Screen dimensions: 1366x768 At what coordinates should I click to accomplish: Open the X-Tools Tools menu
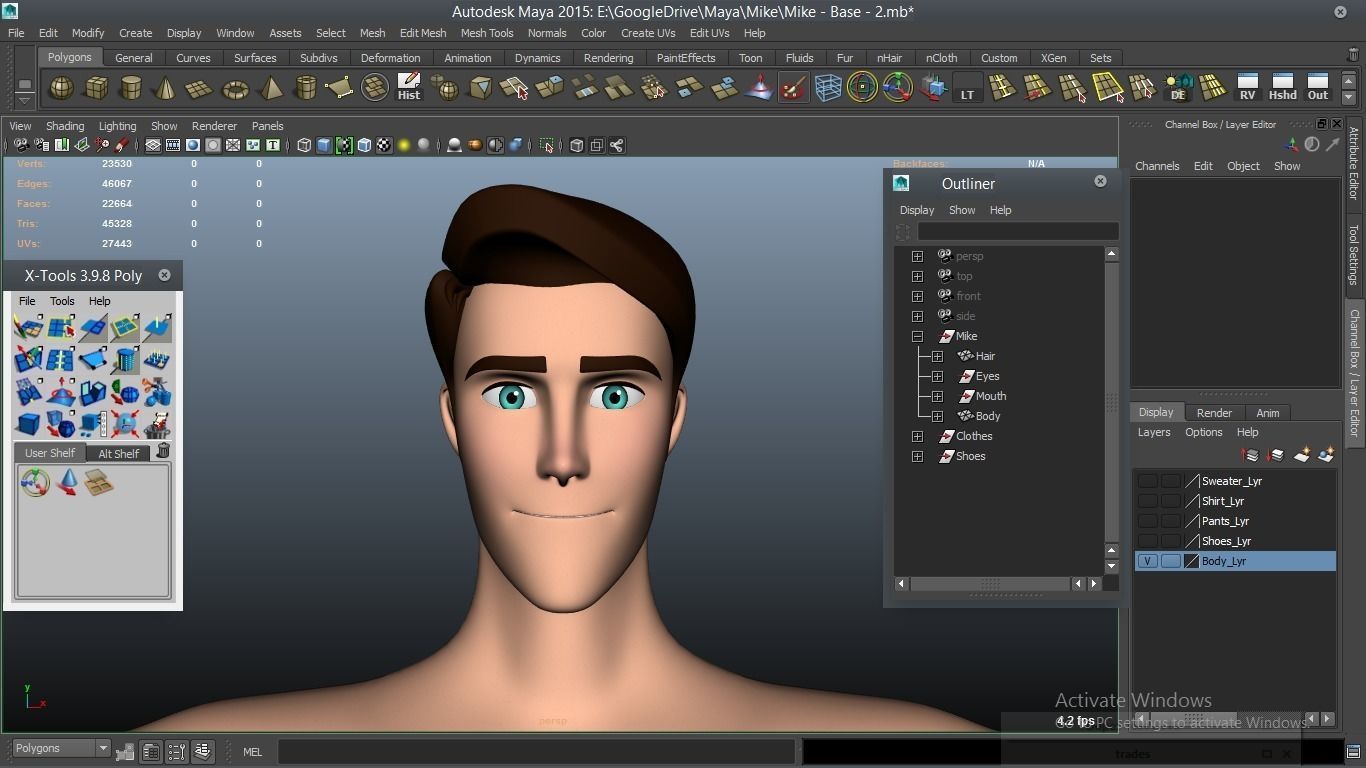click(x=62, y=301)
